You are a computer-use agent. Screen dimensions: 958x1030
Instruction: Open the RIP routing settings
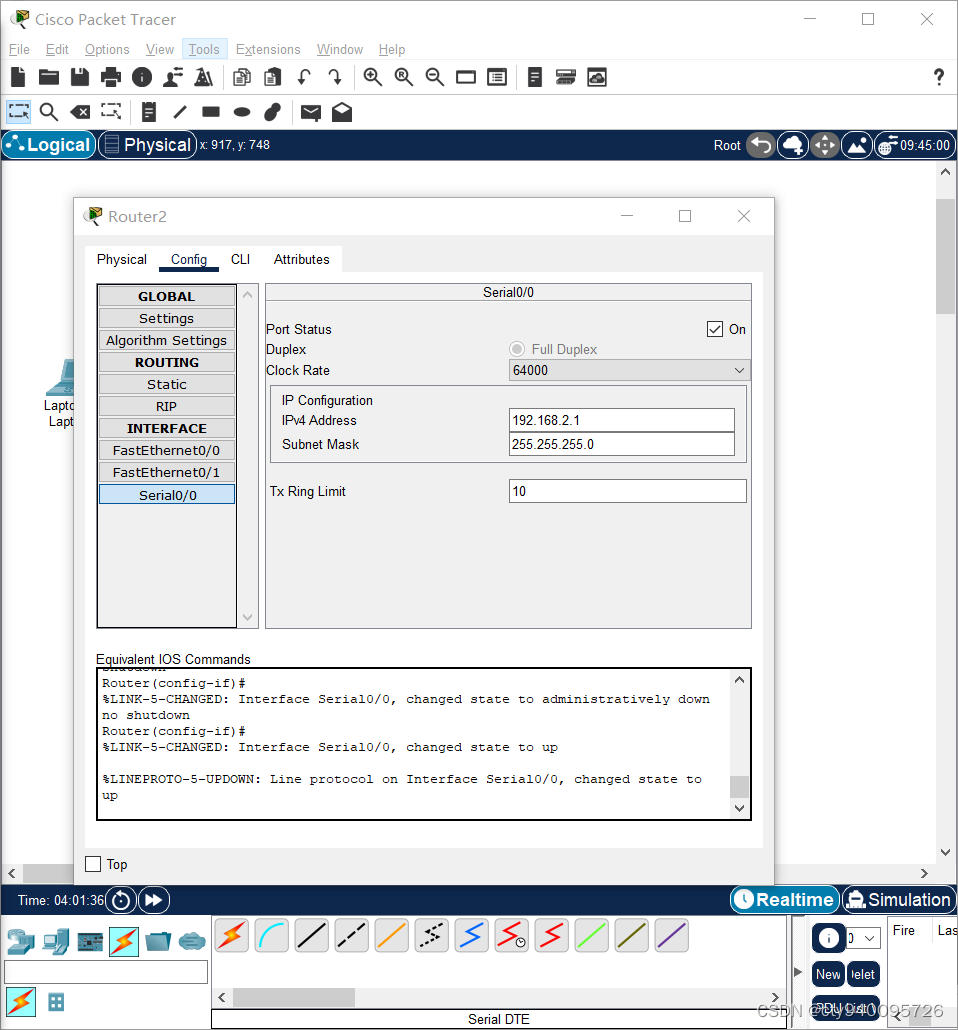(167, 407)
